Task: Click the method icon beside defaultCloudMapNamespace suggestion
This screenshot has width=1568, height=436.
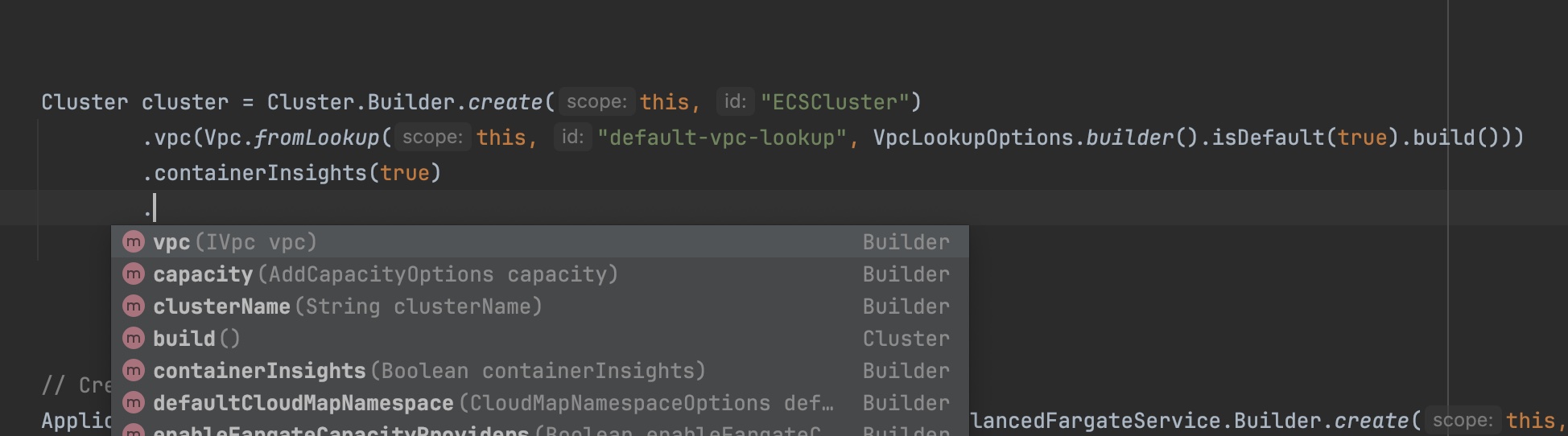Action: point(134,402)
